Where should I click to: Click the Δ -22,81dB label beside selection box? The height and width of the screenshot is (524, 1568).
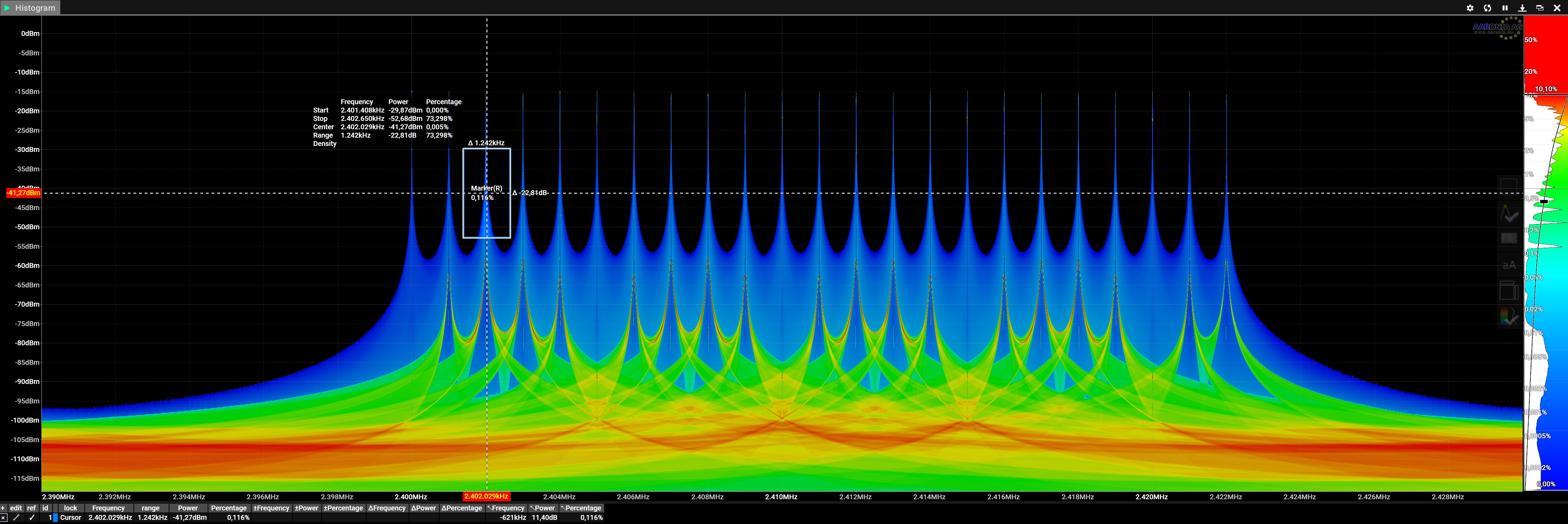(530, 193)
